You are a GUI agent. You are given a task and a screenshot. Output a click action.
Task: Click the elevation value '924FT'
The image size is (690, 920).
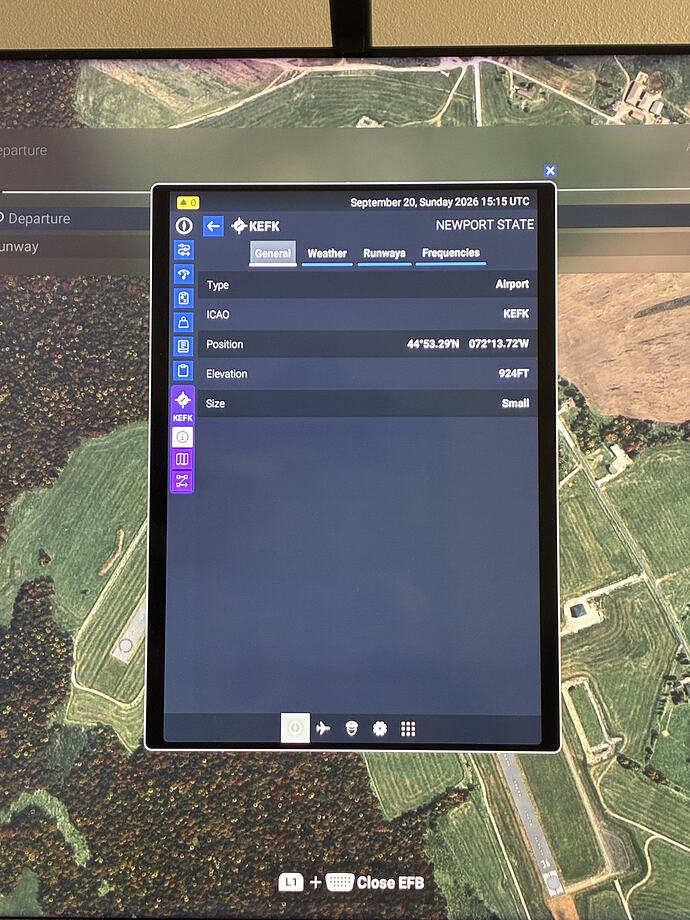(x=514, y=373)
